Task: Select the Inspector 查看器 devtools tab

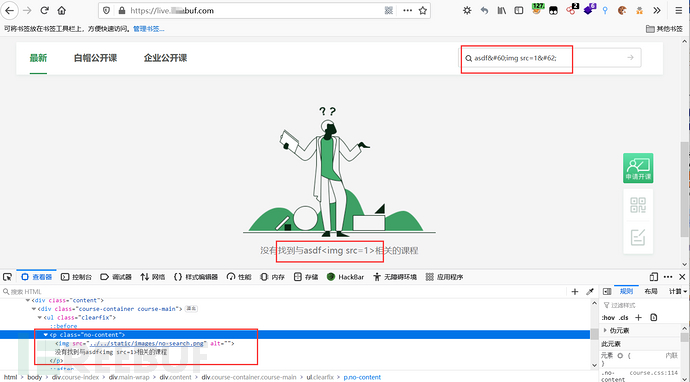Action: [37, 277]
